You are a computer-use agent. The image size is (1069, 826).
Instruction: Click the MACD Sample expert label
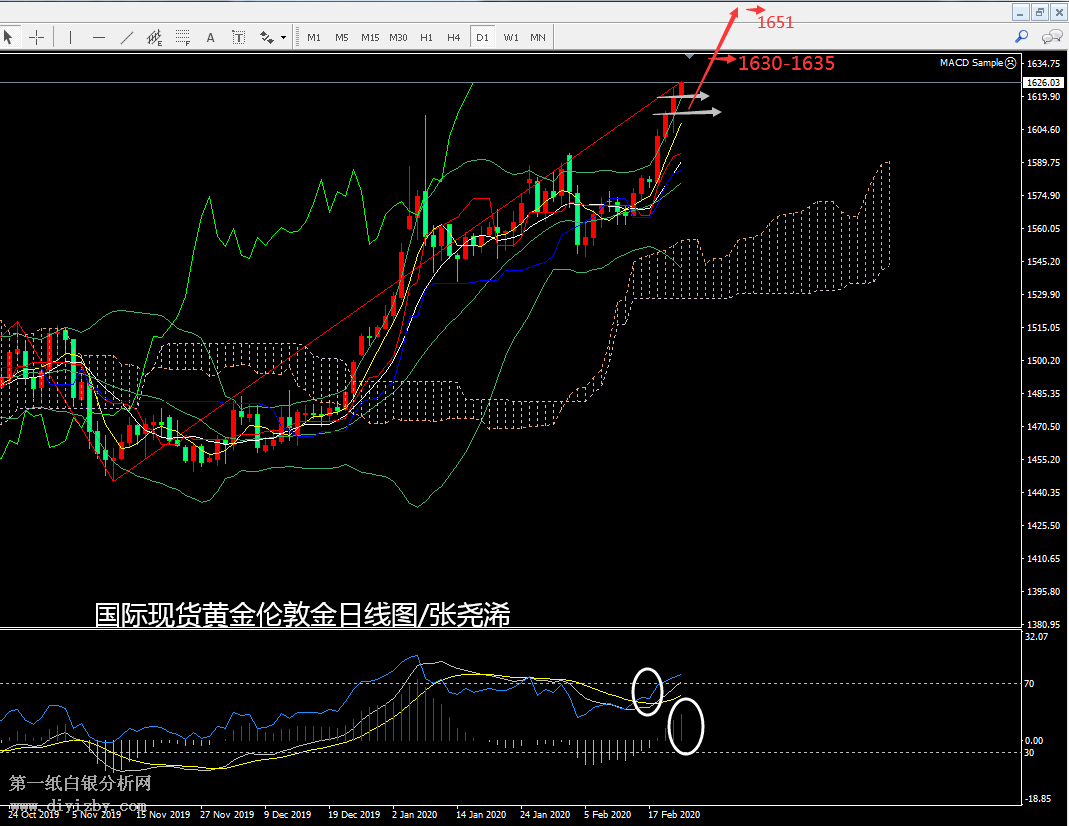coord(970,62)
